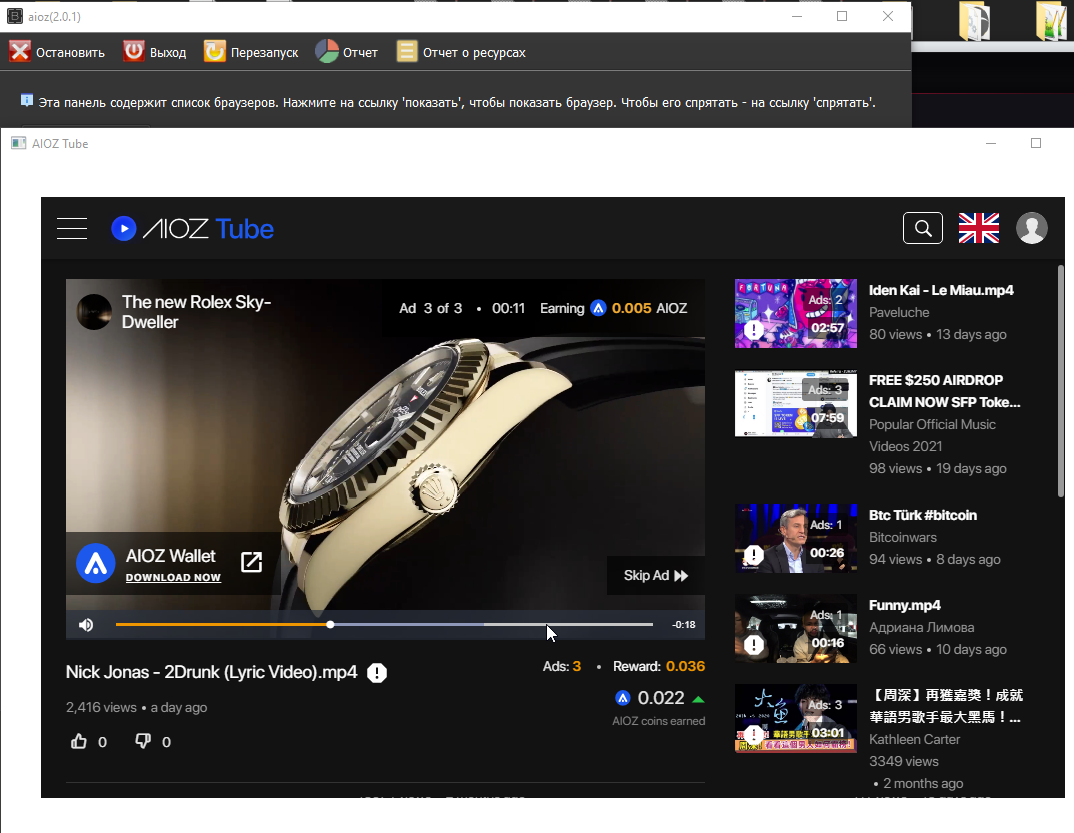
Task: Click aioz(2.0.1) window title icon
Action: pyautogui.click(x=14, y=16)
